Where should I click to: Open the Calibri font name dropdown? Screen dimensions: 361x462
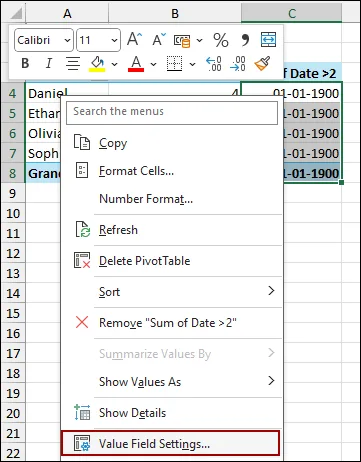(67, 40)
